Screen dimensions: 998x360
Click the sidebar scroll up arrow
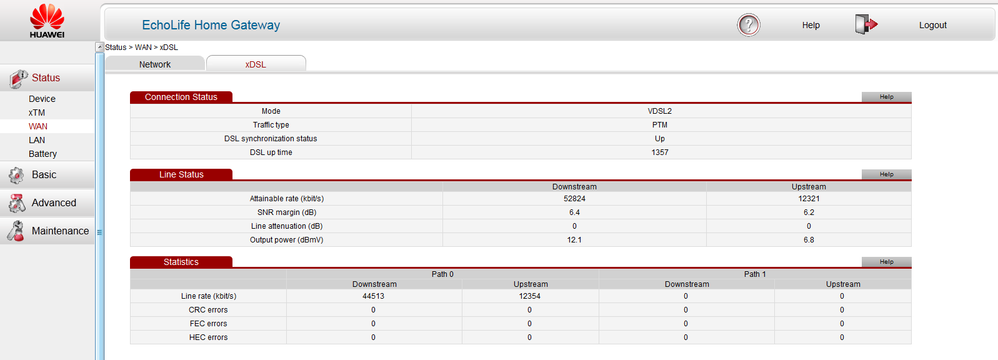pos(99,47)
